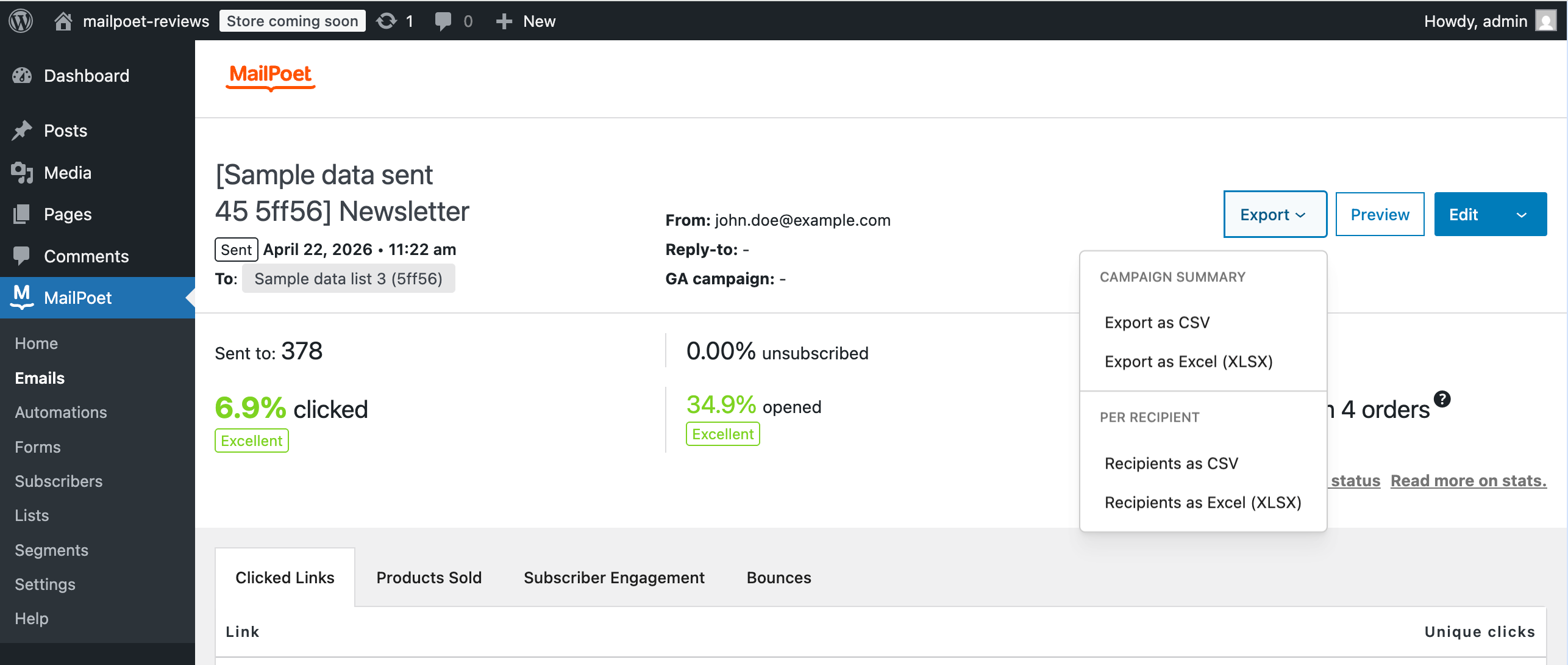Open the Edit button dropdown arrow
The height and width of the screenshot is (665, 1568).
[1522, 215]
